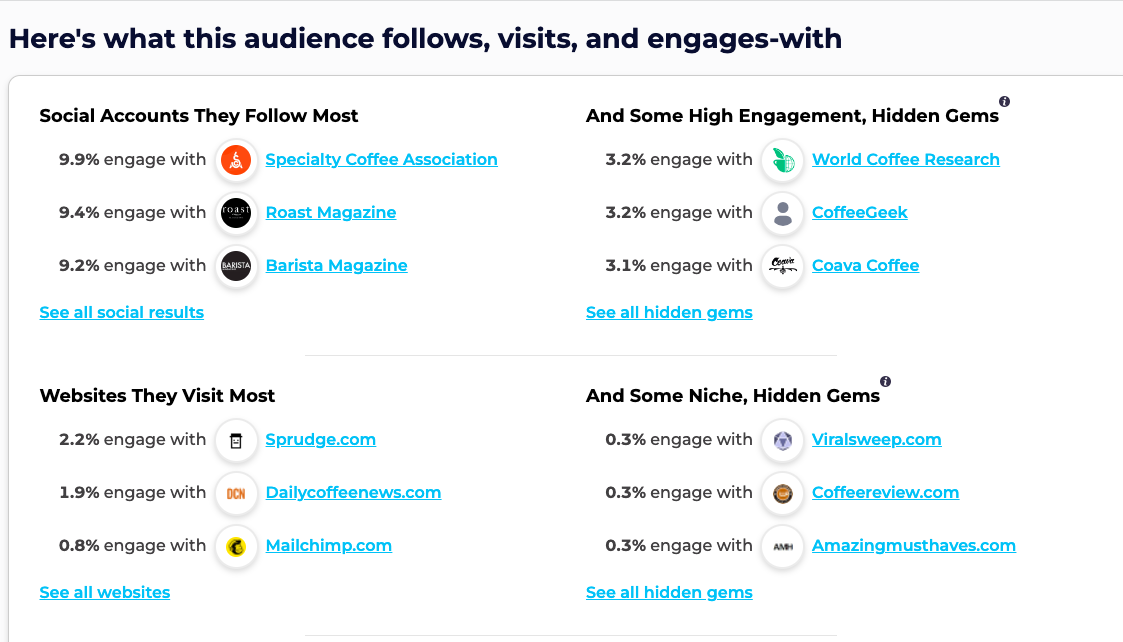
Task: Click the Sprudge.com cup icon
Action: click(x=236, y=440)
